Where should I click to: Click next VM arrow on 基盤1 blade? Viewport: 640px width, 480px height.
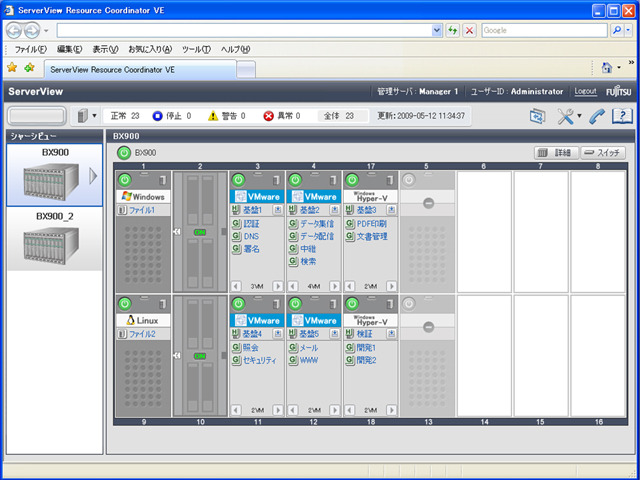pyautogui.click(x=278, y=286)
